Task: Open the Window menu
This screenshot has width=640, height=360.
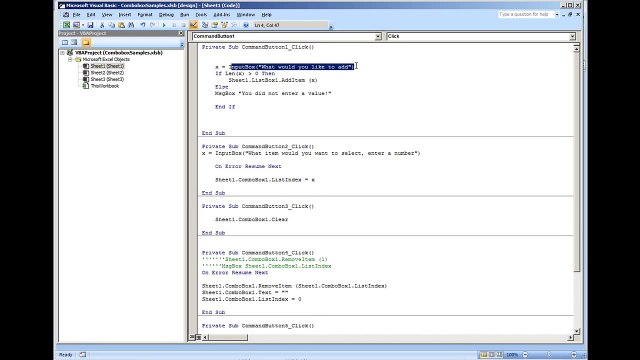Action: pos(246,15)
